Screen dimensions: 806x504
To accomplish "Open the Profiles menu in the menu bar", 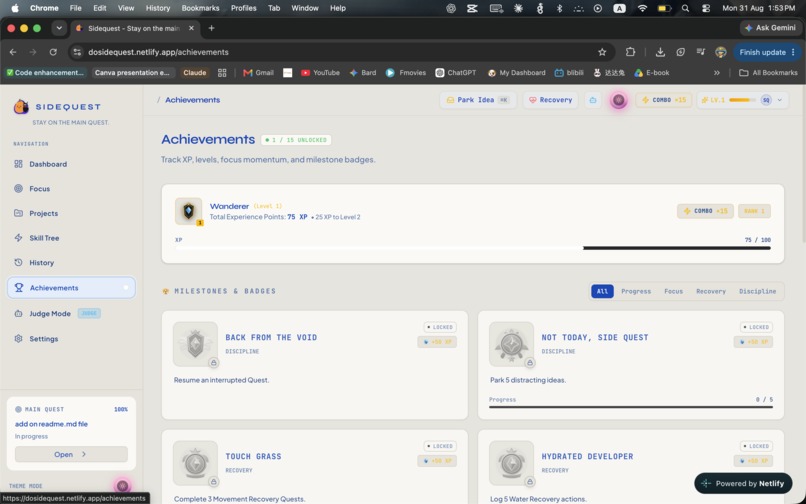I will (x=244, y=8).
